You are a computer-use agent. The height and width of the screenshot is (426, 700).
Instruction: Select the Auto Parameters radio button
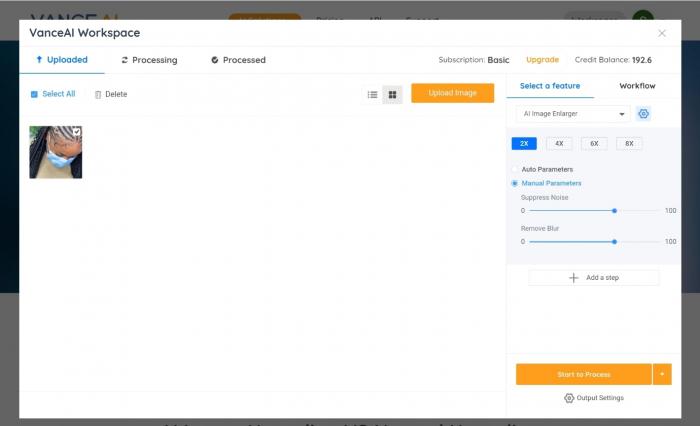(x=515, y=169)
